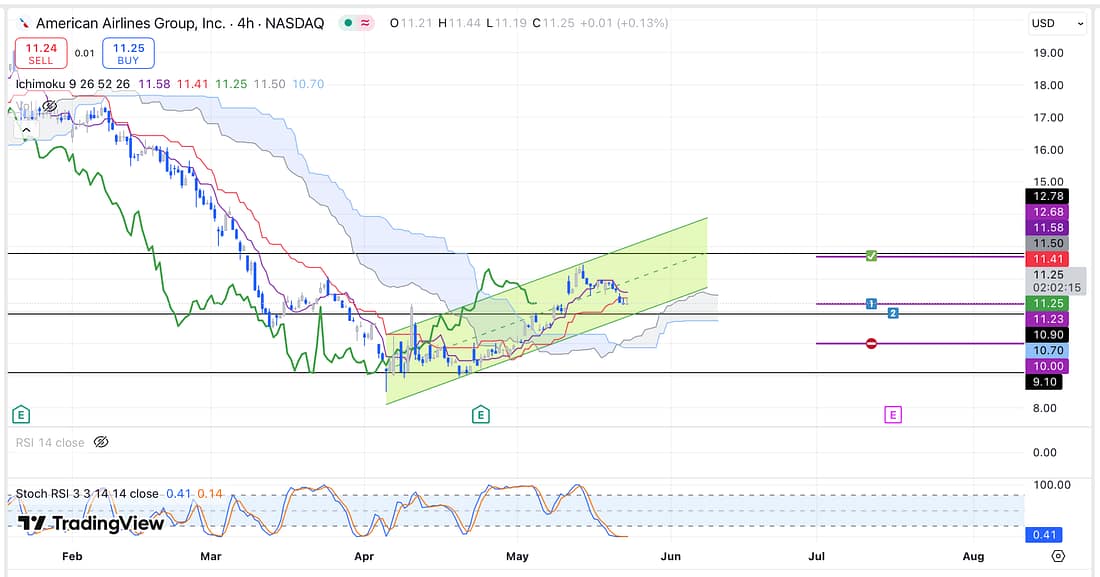Open the USD currency dropdown
Image resolution: width=1100 pixels, height=577 pixels.
click(x=1056, y=23)
